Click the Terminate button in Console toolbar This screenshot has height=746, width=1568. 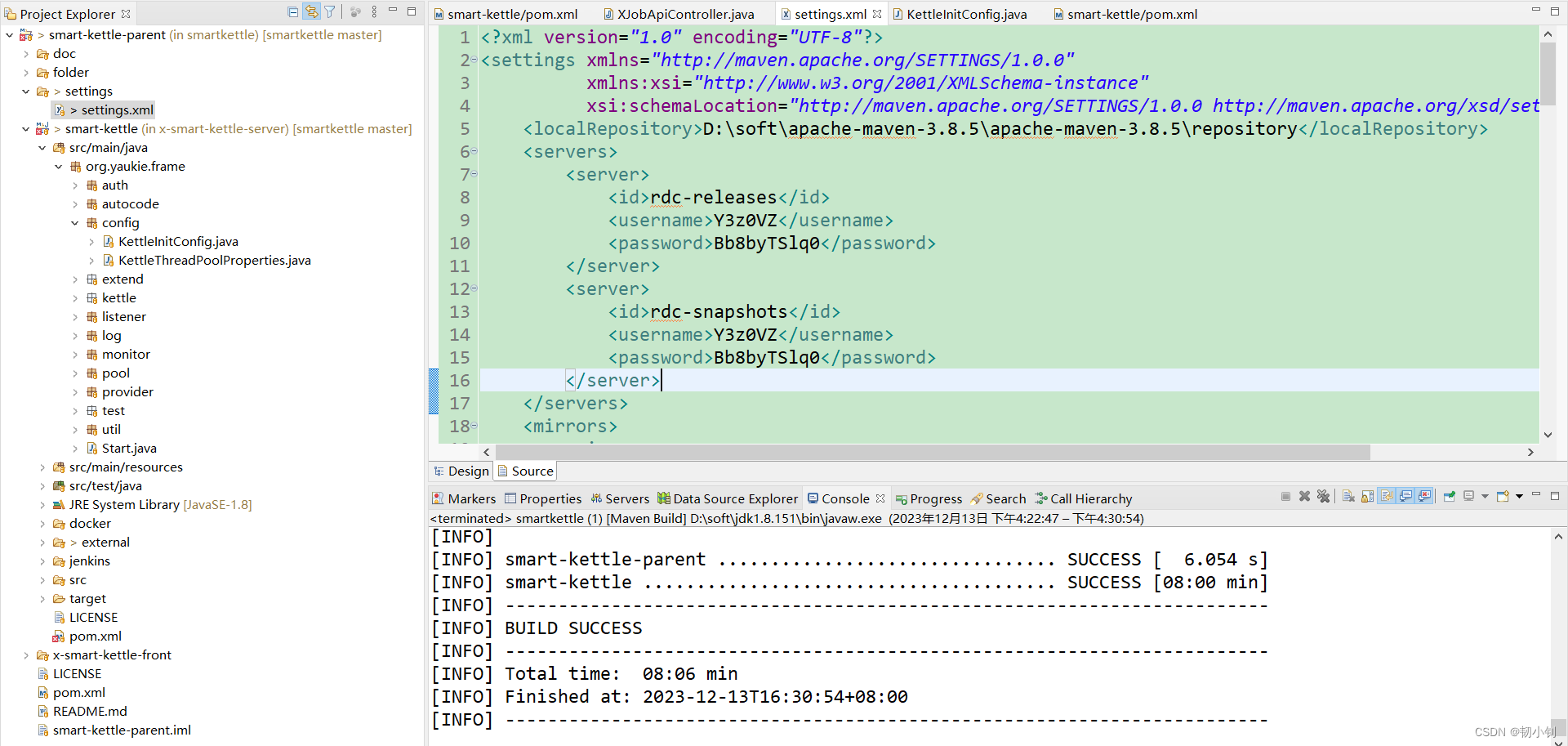click(1285, 497)
